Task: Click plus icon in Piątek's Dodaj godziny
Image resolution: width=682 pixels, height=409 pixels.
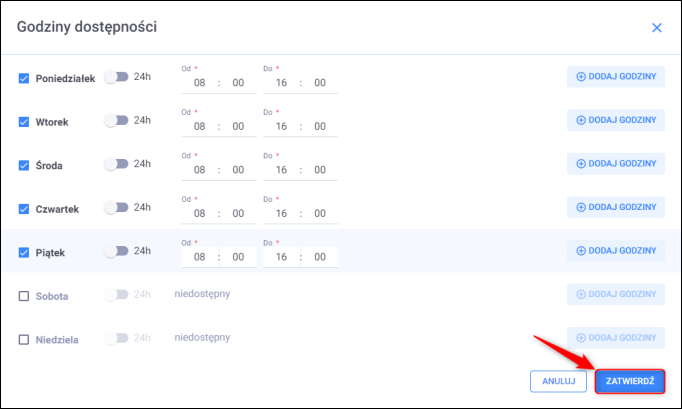Action: [x=581, y=251]
